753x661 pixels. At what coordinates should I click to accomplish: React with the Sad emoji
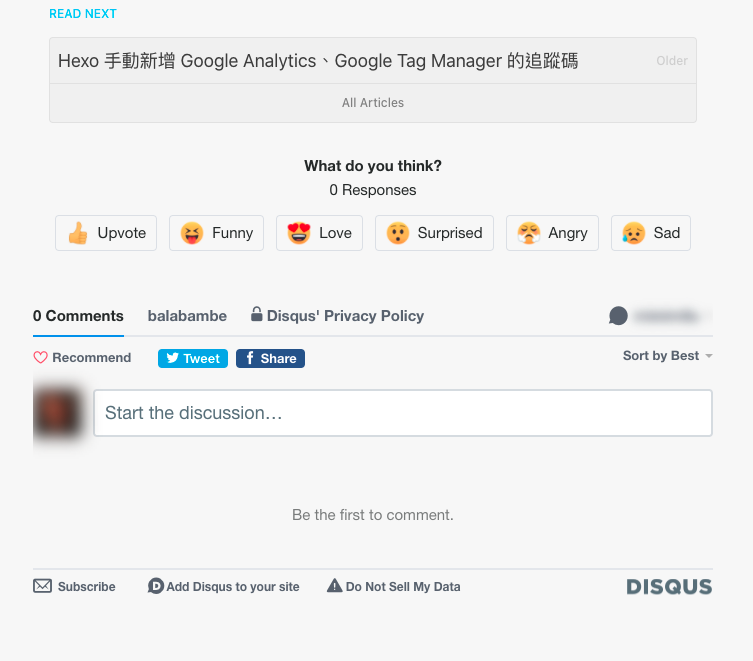tap(650, 233)
